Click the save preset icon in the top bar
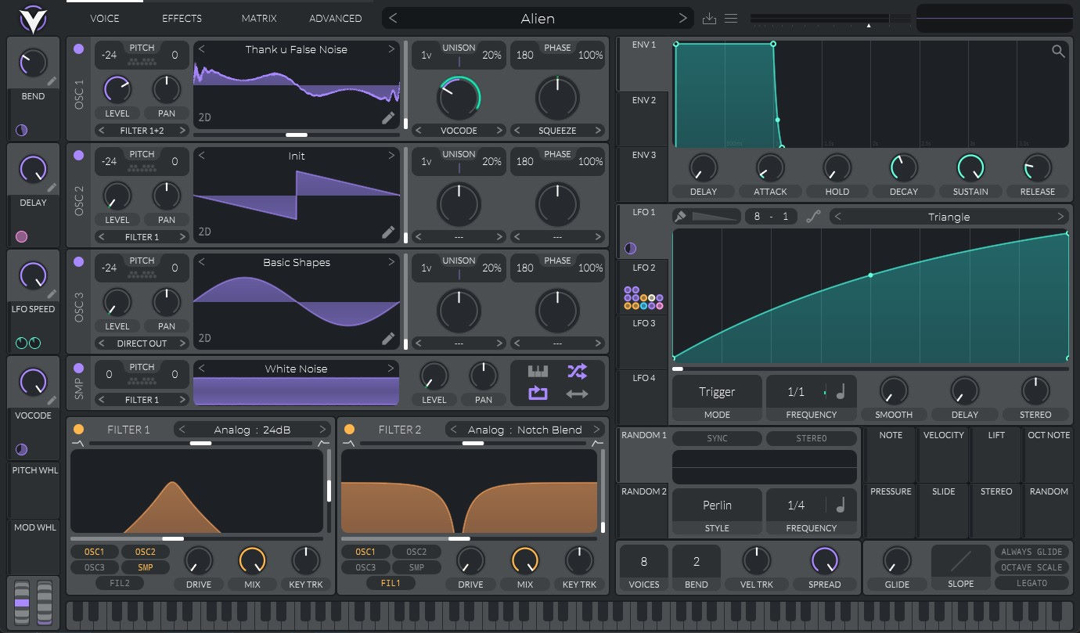 pos(710,17)
